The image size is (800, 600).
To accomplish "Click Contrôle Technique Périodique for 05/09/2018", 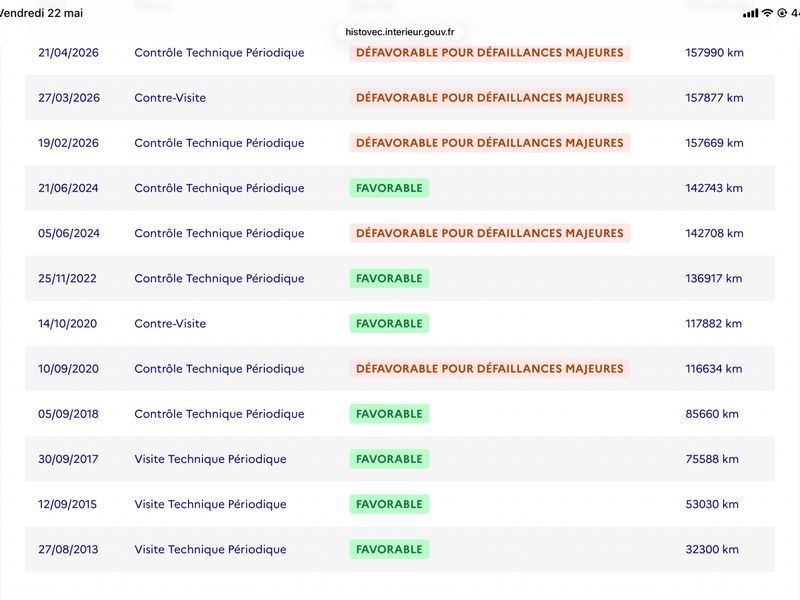I will point(219,414).
